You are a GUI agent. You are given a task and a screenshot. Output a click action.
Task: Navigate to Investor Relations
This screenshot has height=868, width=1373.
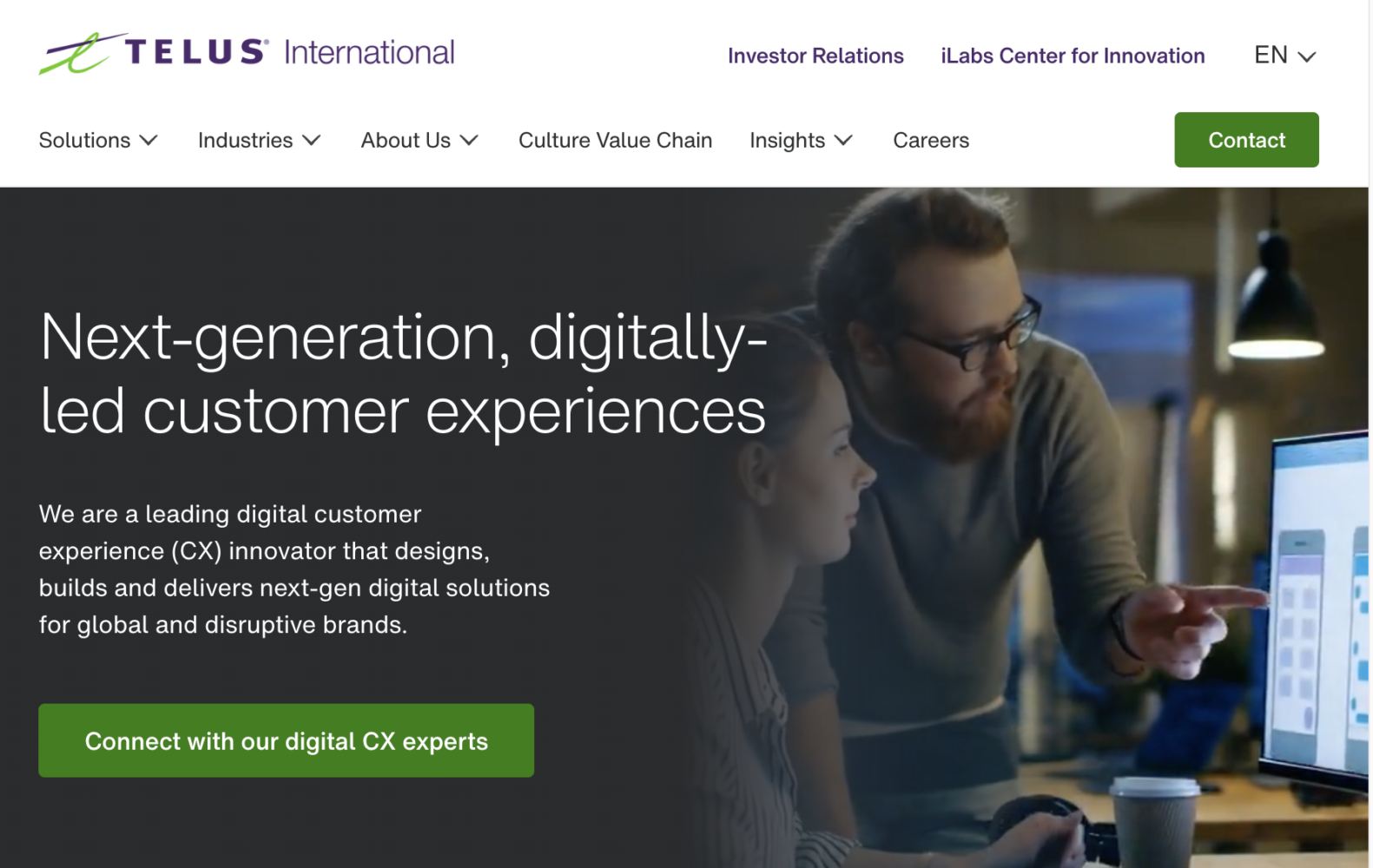click(x=815, y=56)
